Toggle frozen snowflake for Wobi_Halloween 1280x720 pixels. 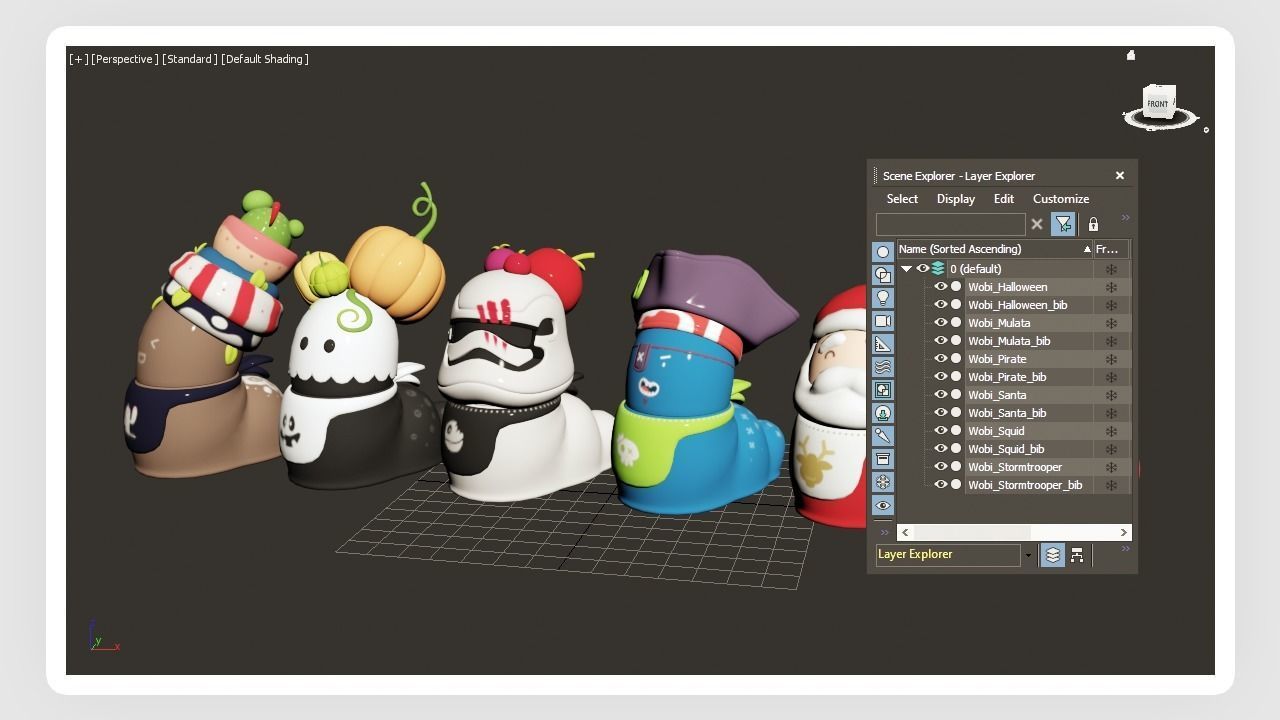[1111, 287]
